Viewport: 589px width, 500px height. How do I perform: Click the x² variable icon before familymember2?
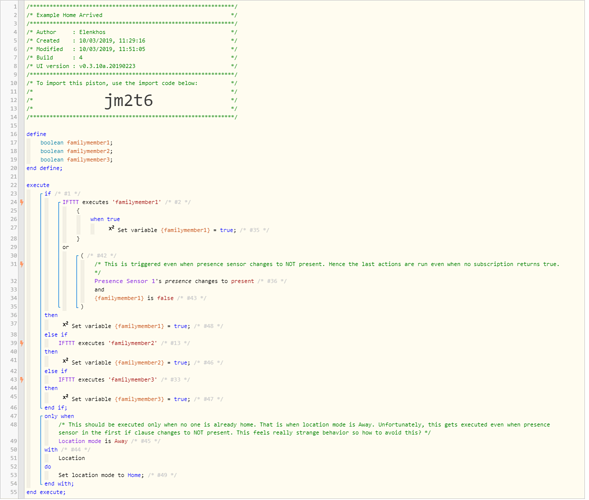click(65, 361)
